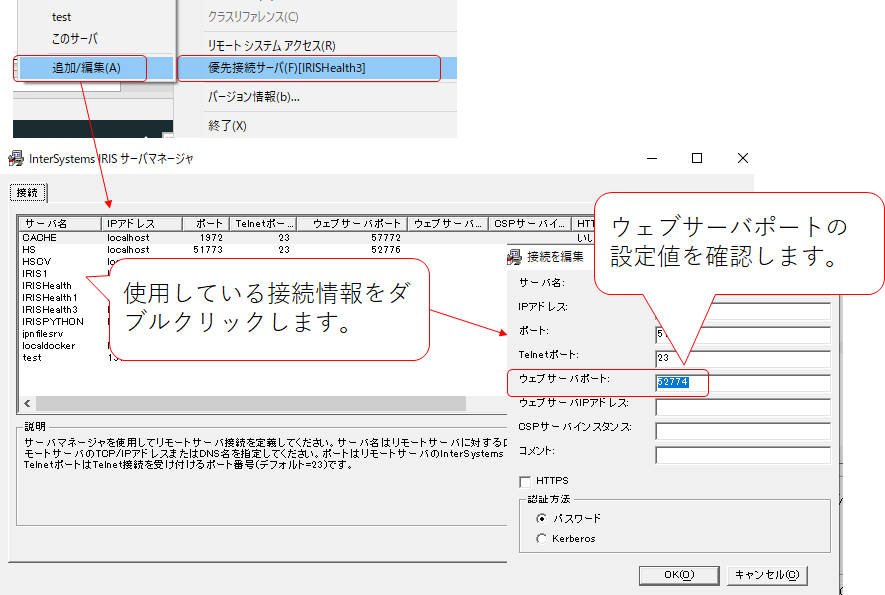Select バージョン情報(b)... menu item
This screenshot has width=885, height=595.
(253, 97)
